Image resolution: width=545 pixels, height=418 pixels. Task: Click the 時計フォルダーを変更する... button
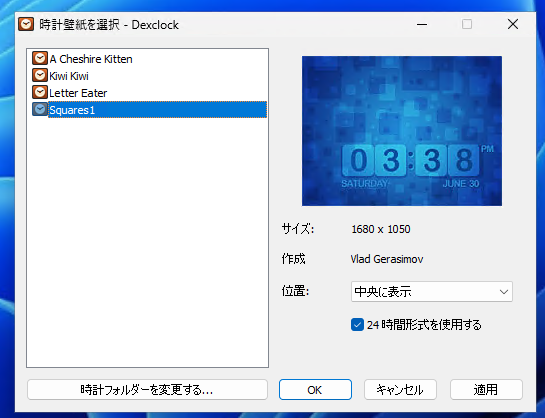click(147, 390)
